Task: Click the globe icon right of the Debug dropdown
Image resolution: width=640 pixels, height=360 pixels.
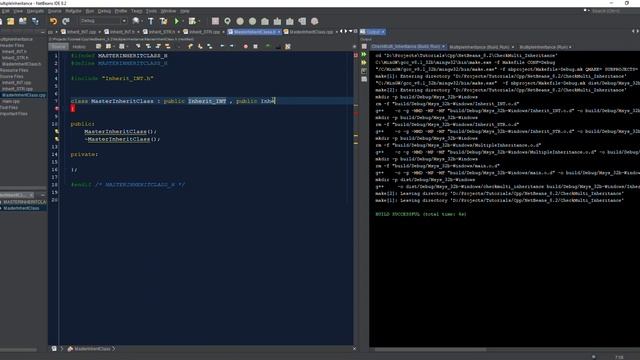Action: pyautogui.click(x=136, y=21)
